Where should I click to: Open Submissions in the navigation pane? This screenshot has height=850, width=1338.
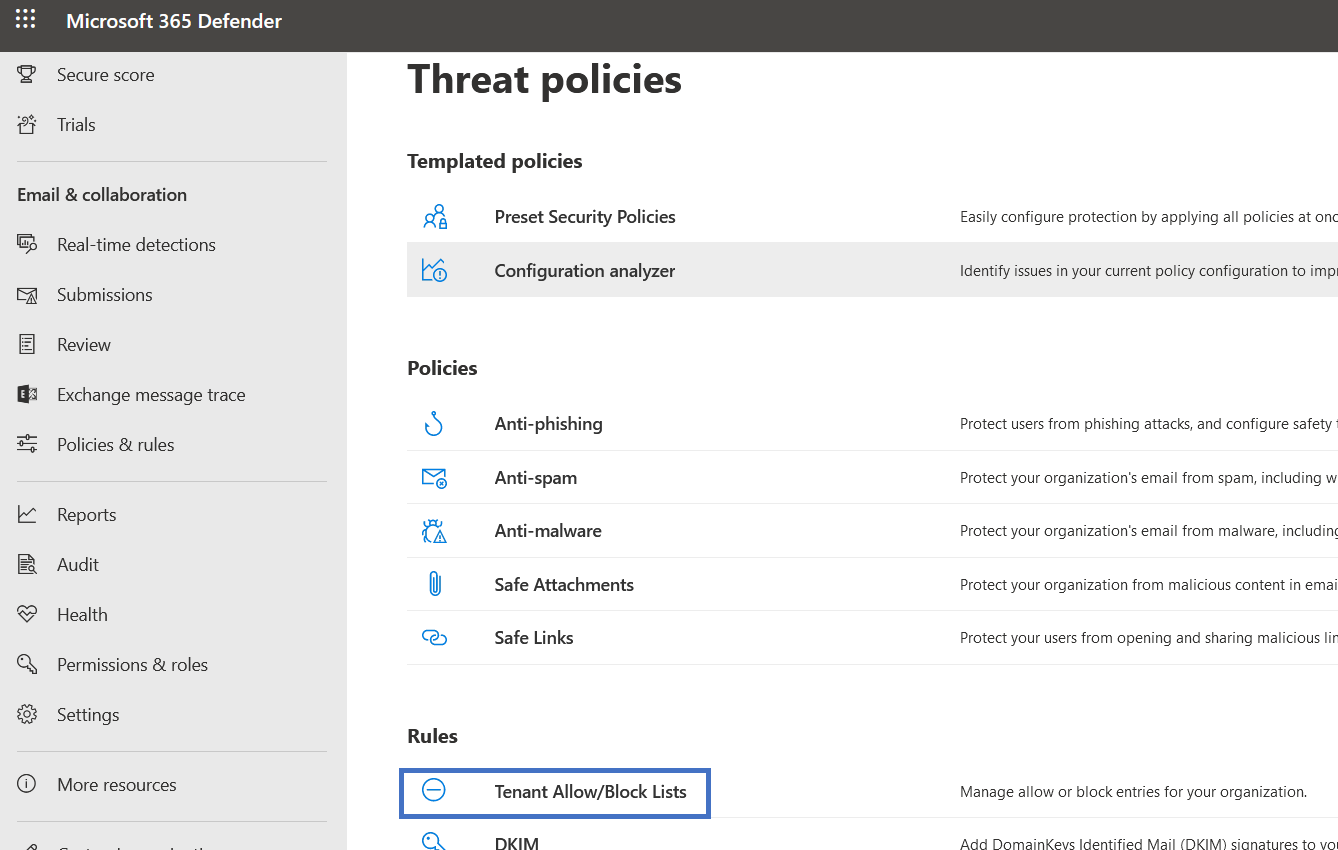(x=105, y=295)
